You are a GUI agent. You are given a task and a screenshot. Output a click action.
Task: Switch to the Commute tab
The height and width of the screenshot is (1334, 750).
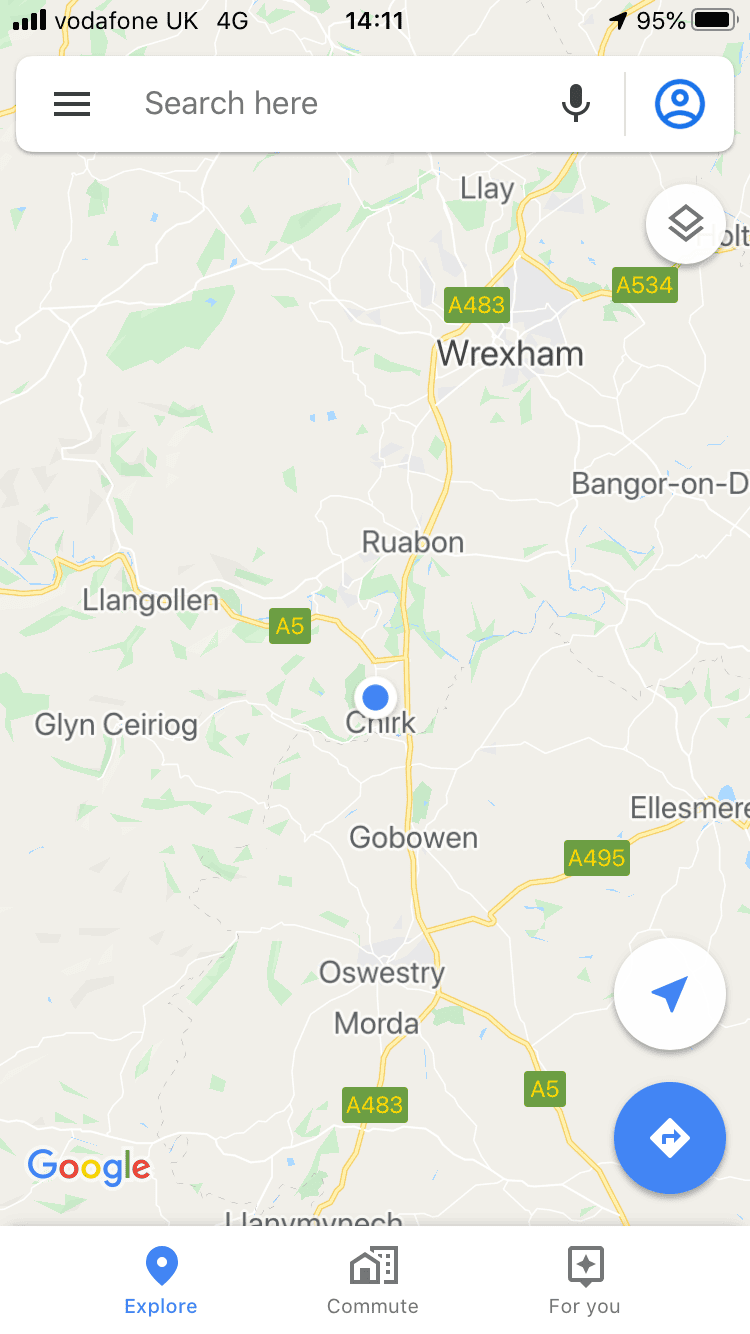(373, 1281)
